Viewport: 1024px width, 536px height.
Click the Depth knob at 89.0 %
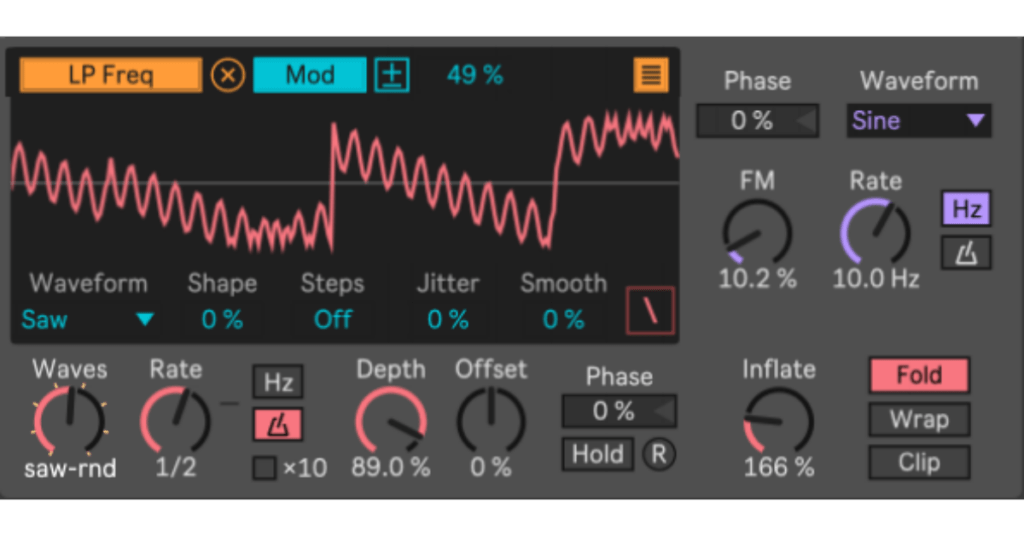click(391, 419)
